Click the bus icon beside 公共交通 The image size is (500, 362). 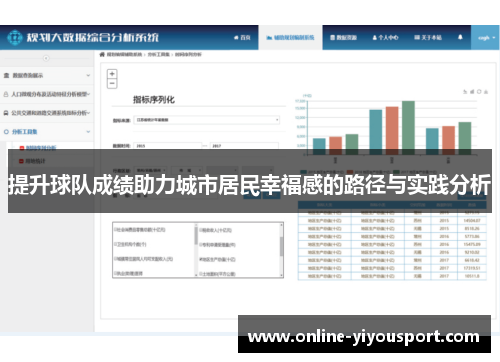6,113
